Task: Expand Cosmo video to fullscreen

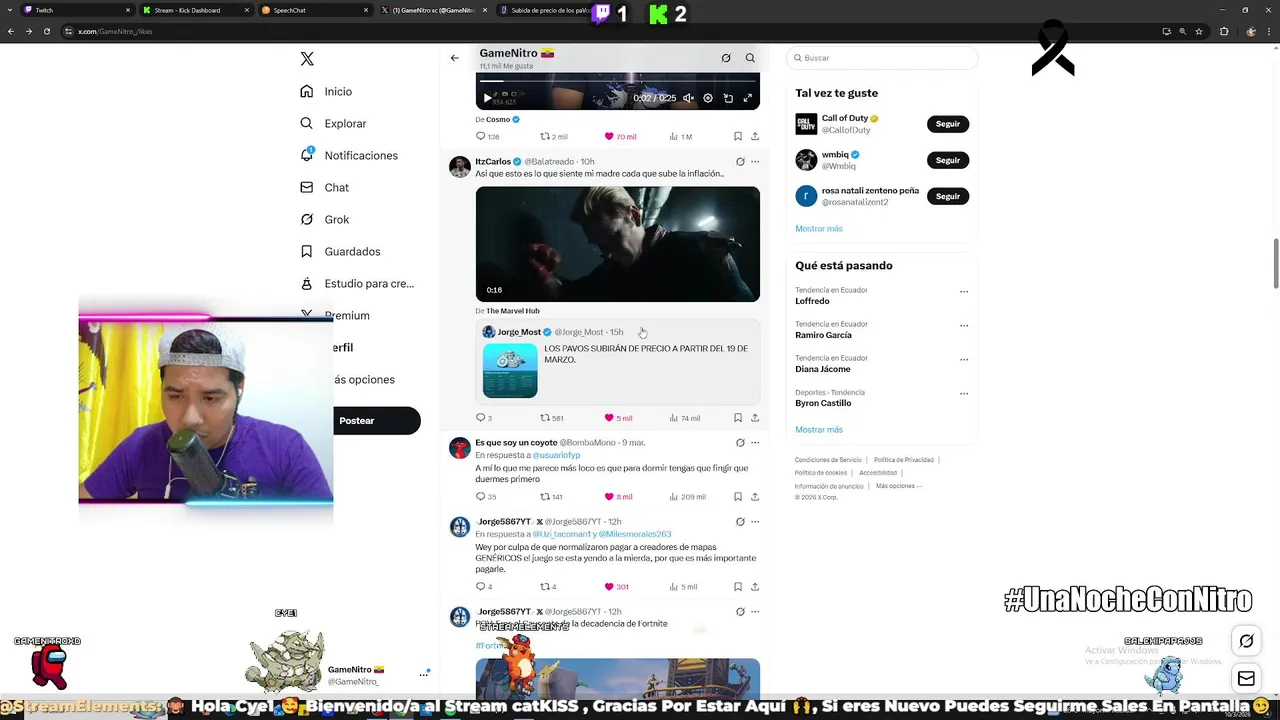Action: pyautogui.click(x=747, y=98)
